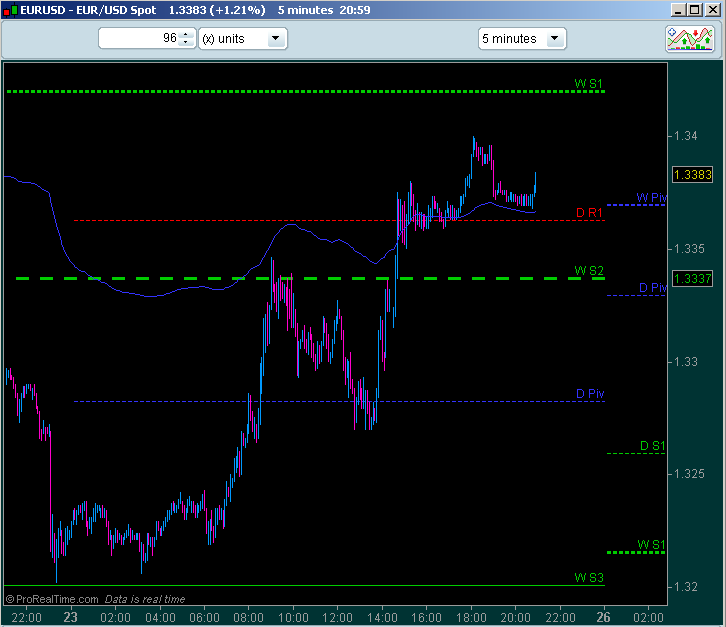
Task: Open the indicators and trading systems icon
Action: [689, 39]
